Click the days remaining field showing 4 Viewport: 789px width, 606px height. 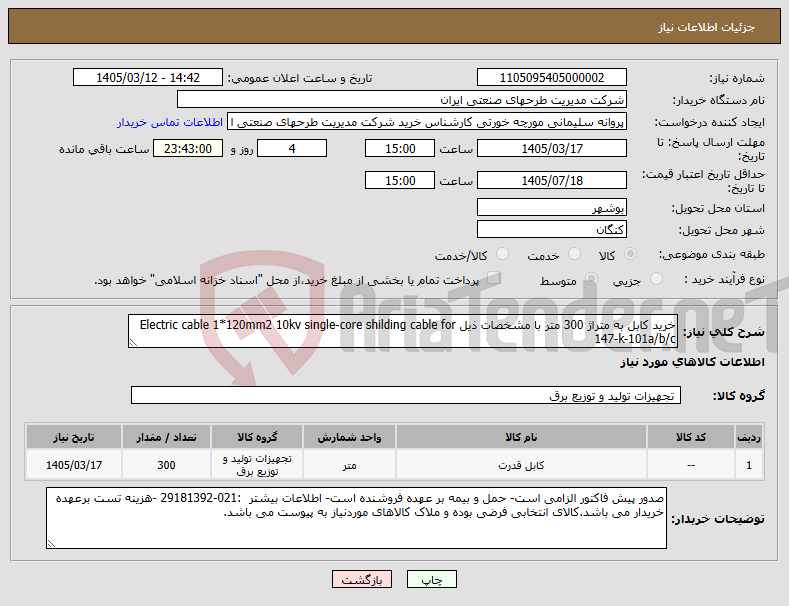tap(292, 148)
